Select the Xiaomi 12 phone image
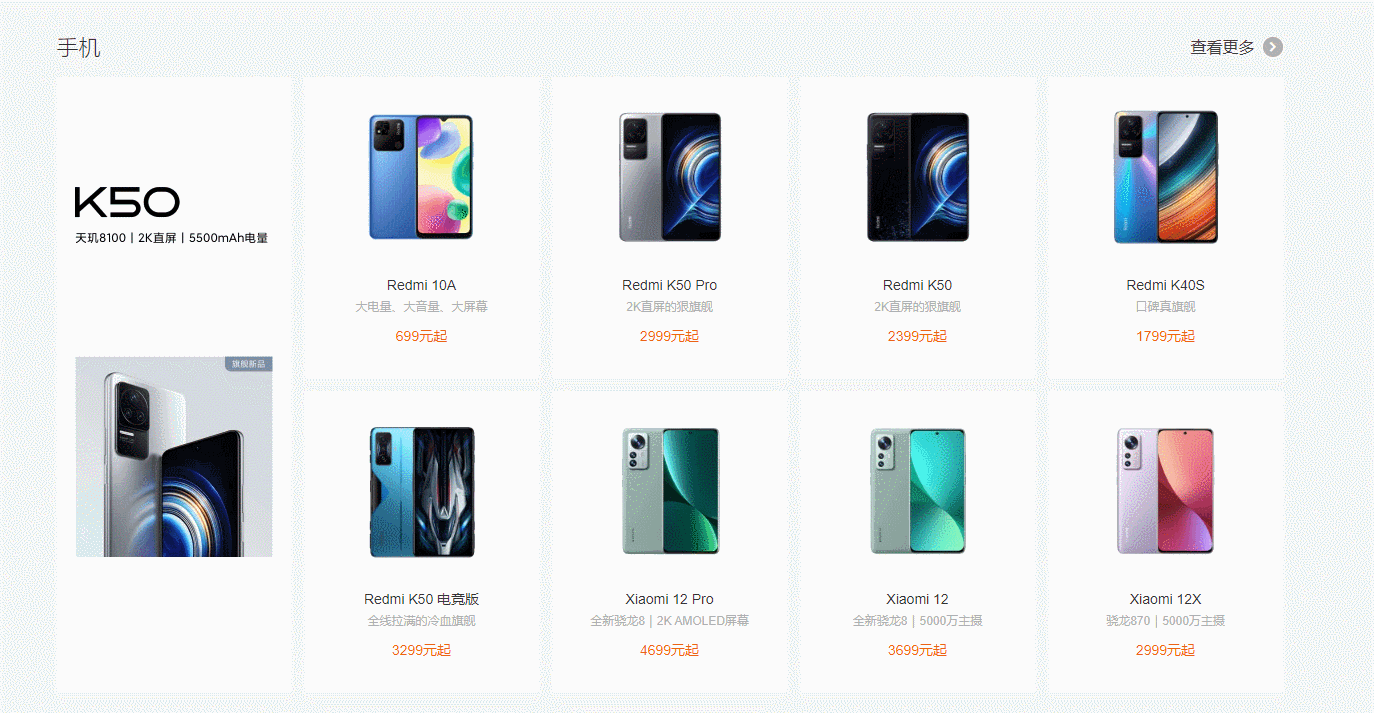 tap(917, 492)
